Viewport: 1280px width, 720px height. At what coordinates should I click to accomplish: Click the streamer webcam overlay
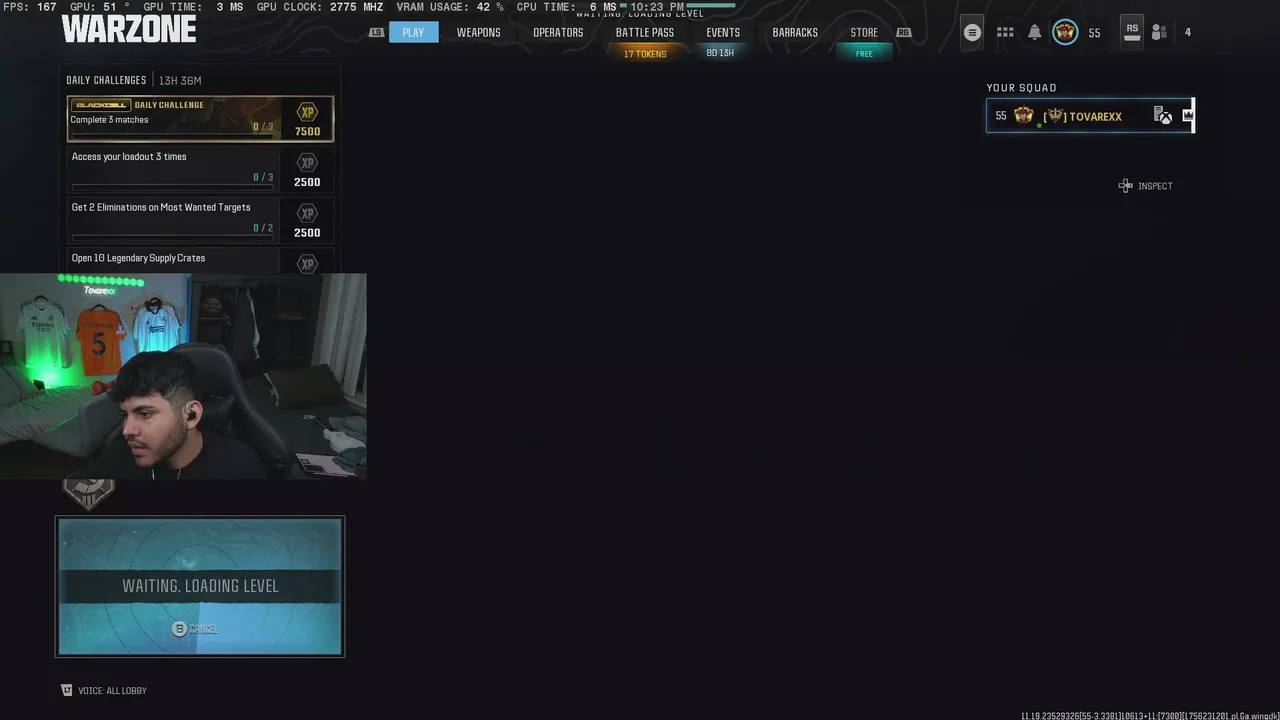click(x=183, y=376)
